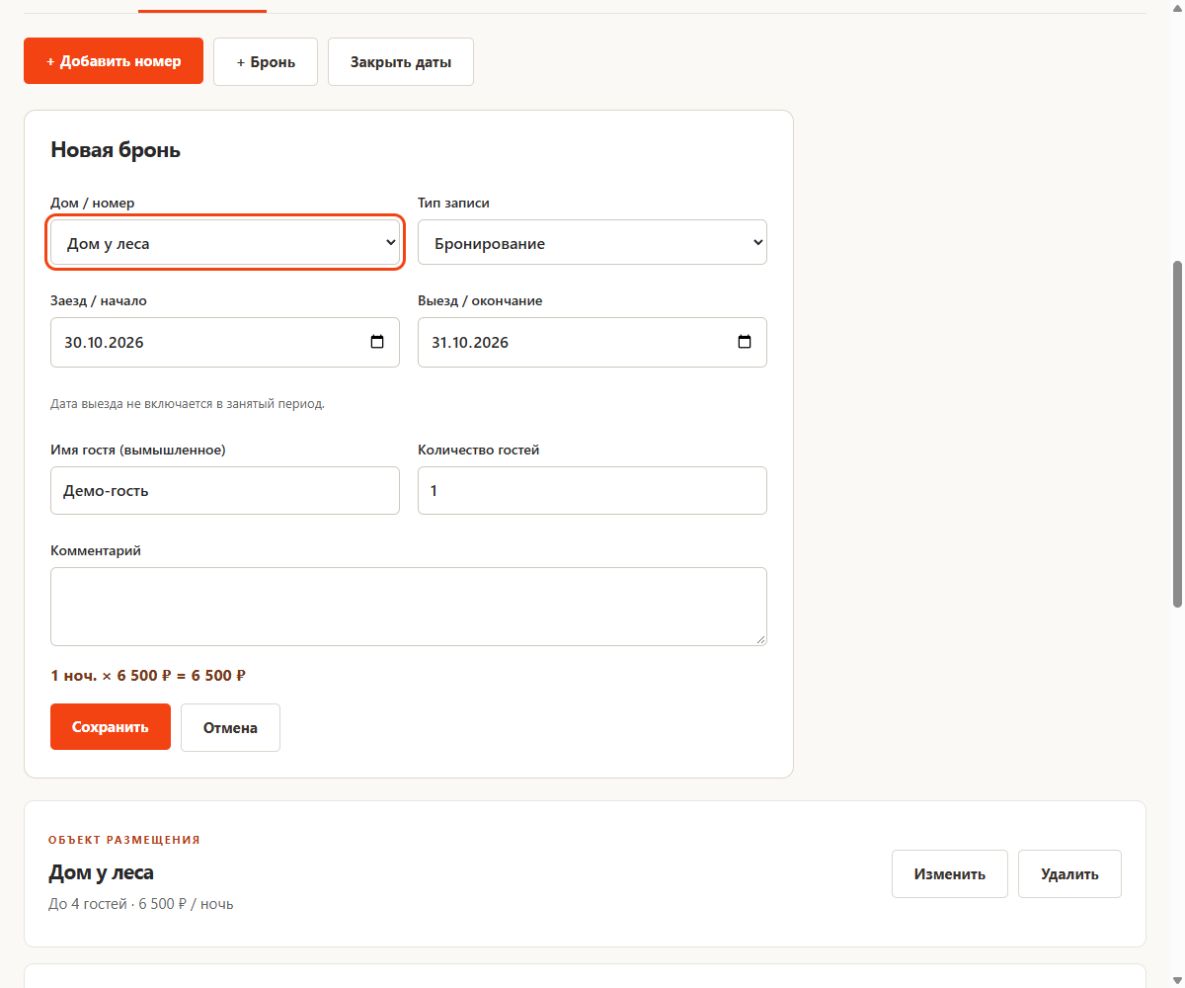The image size is (1185, 988).
Task: Click the + Добавить номер button
Action: point(113,61)
